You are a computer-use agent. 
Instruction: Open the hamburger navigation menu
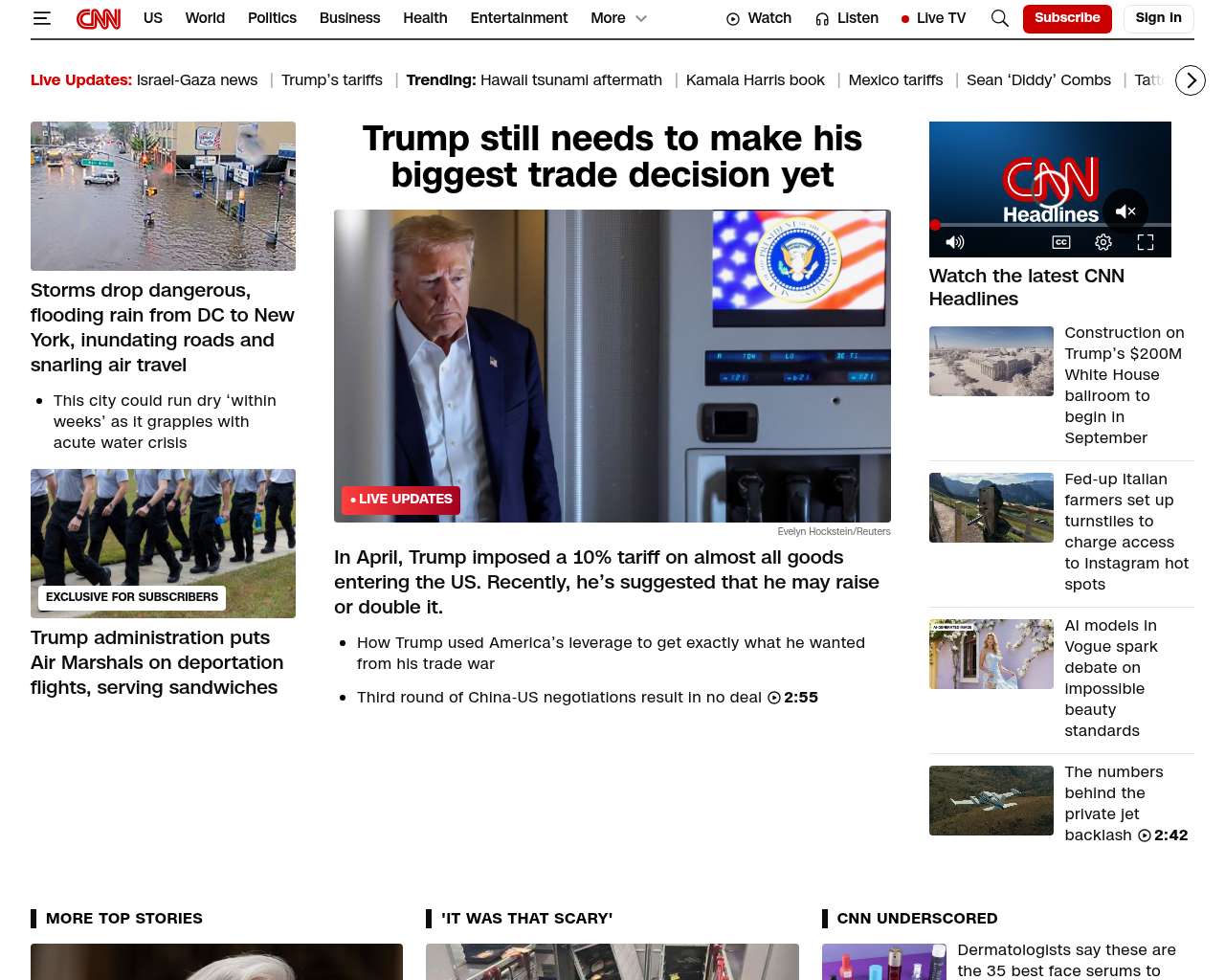(41, 18)
